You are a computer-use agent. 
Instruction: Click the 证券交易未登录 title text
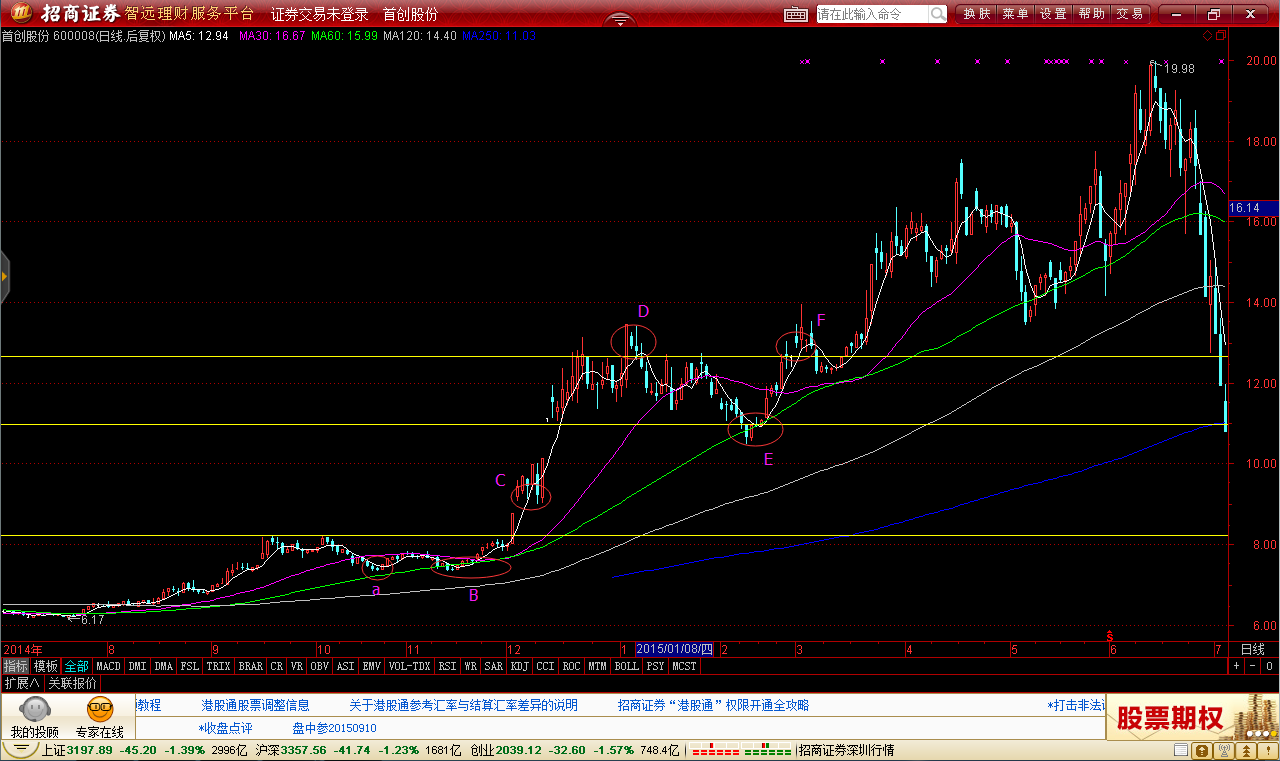[x=320, y=14]
